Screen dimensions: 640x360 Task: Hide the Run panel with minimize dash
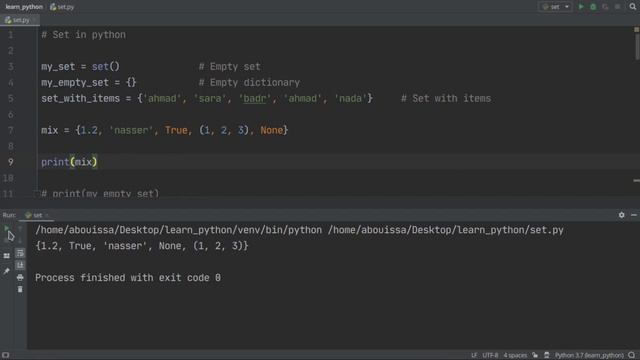point(634,215)
